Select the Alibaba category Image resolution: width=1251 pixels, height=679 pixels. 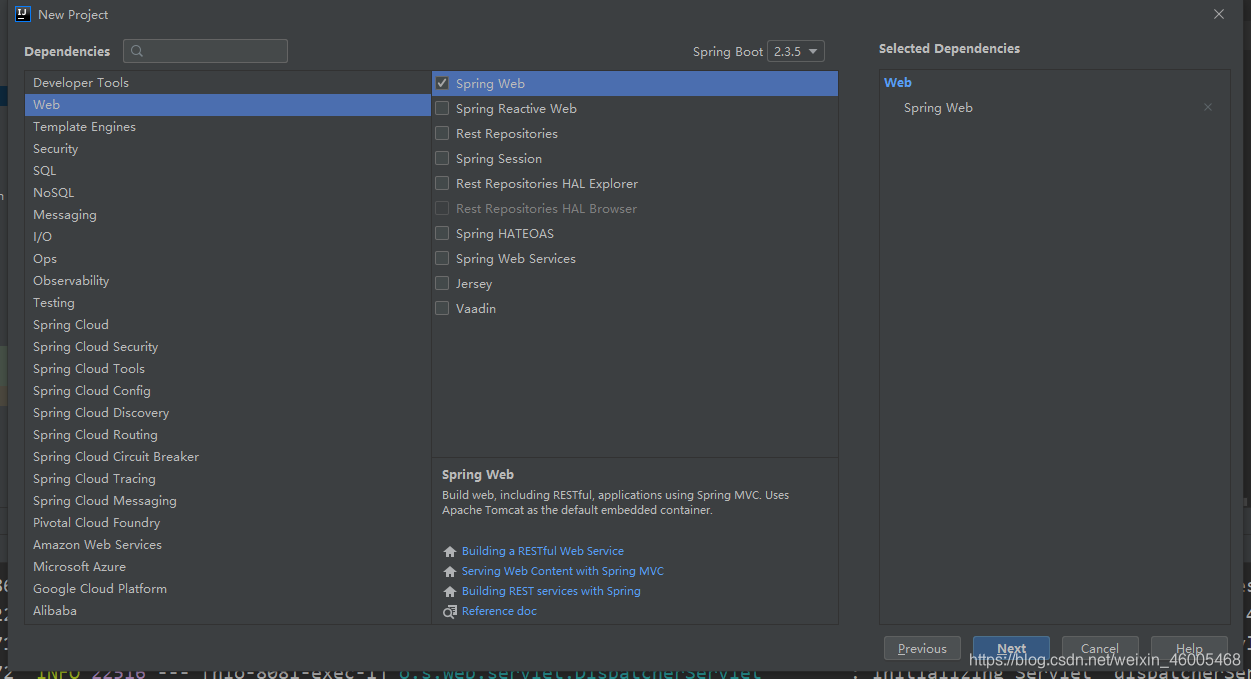point(228,611)
